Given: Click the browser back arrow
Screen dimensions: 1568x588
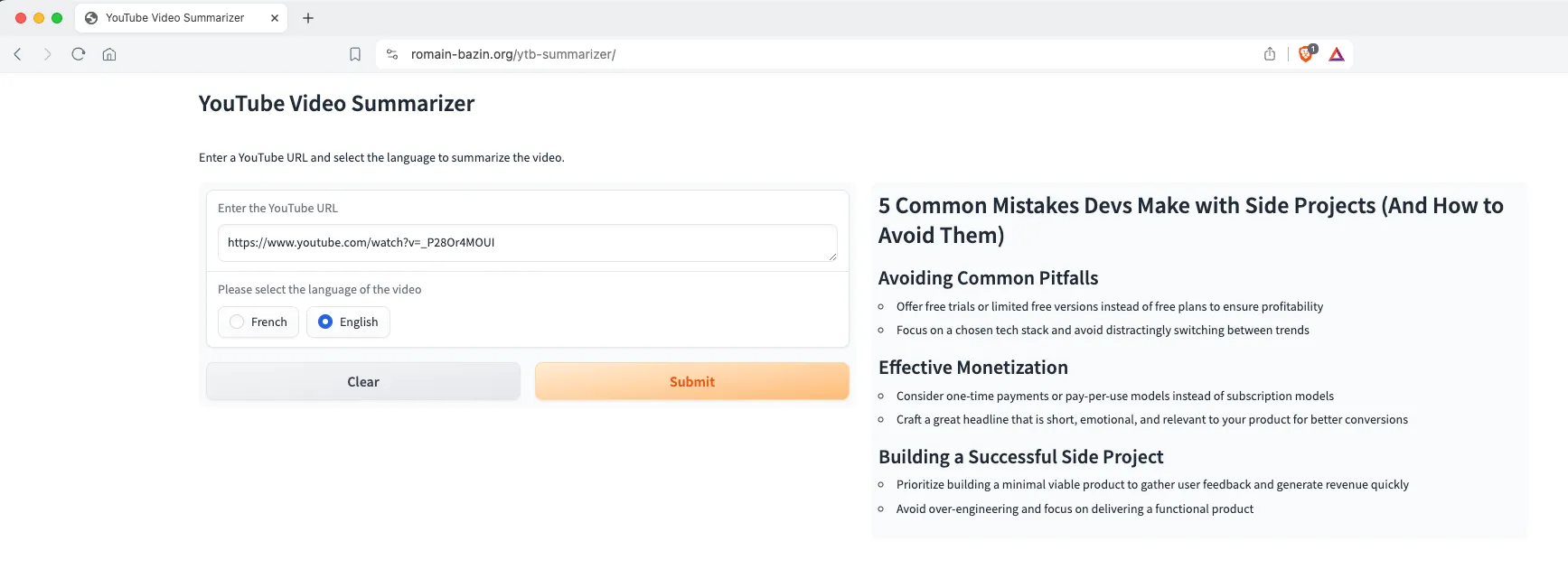Looking at the screenshot, I should tap(18, 54).
